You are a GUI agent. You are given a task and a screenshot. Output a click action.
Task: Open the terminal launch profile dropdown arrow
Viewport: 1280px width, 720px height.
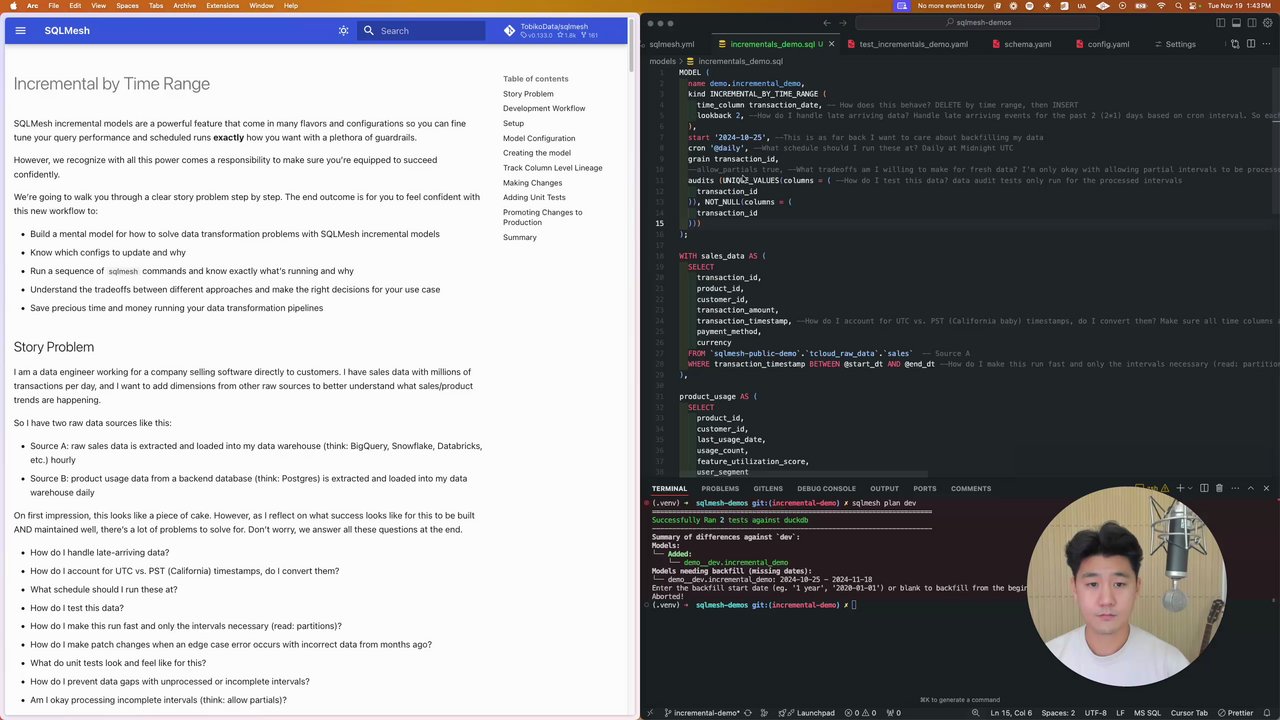coord(1191,488)
